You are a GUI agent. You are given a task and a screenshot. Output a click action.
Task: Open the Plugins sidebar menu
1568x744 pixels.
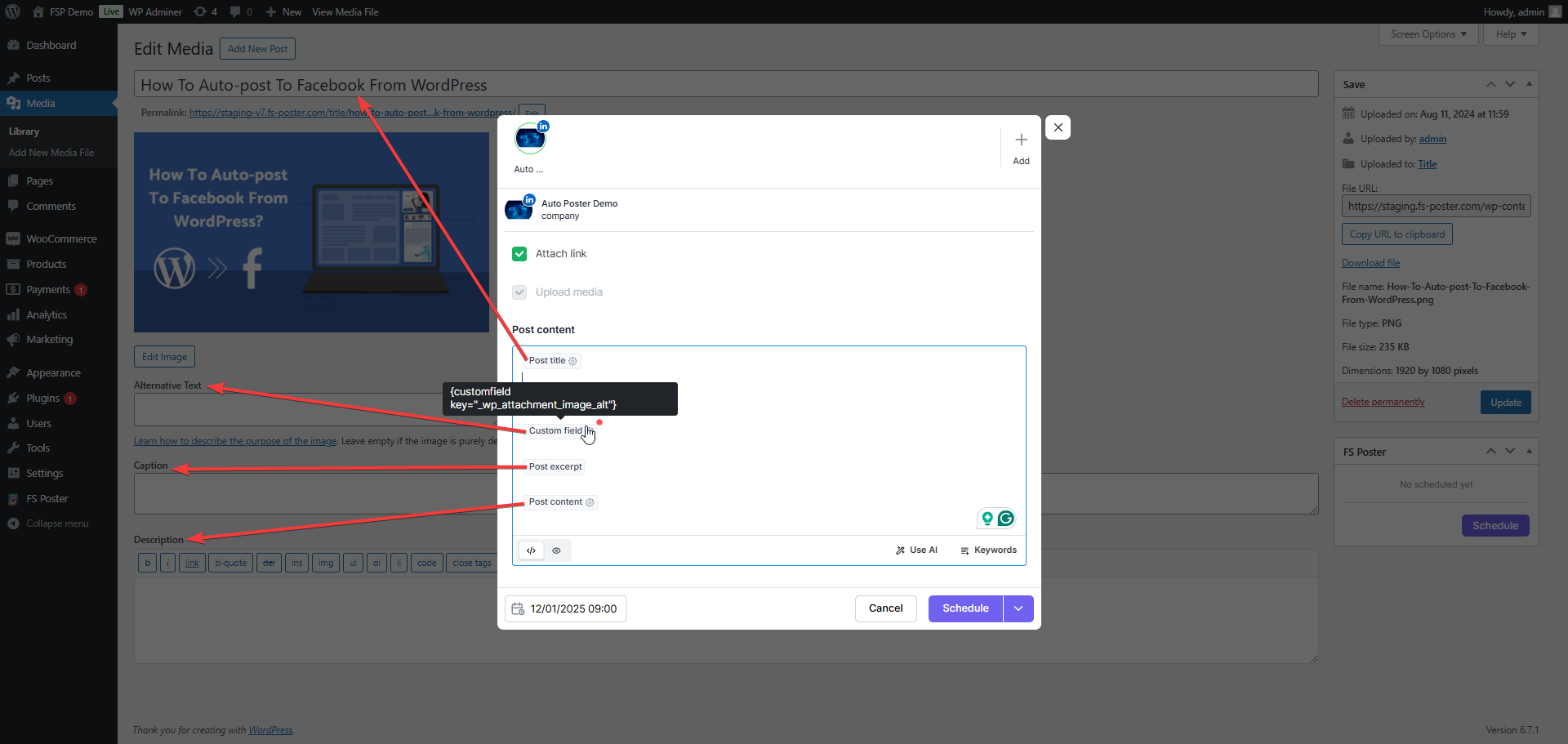tap(59, 399)
